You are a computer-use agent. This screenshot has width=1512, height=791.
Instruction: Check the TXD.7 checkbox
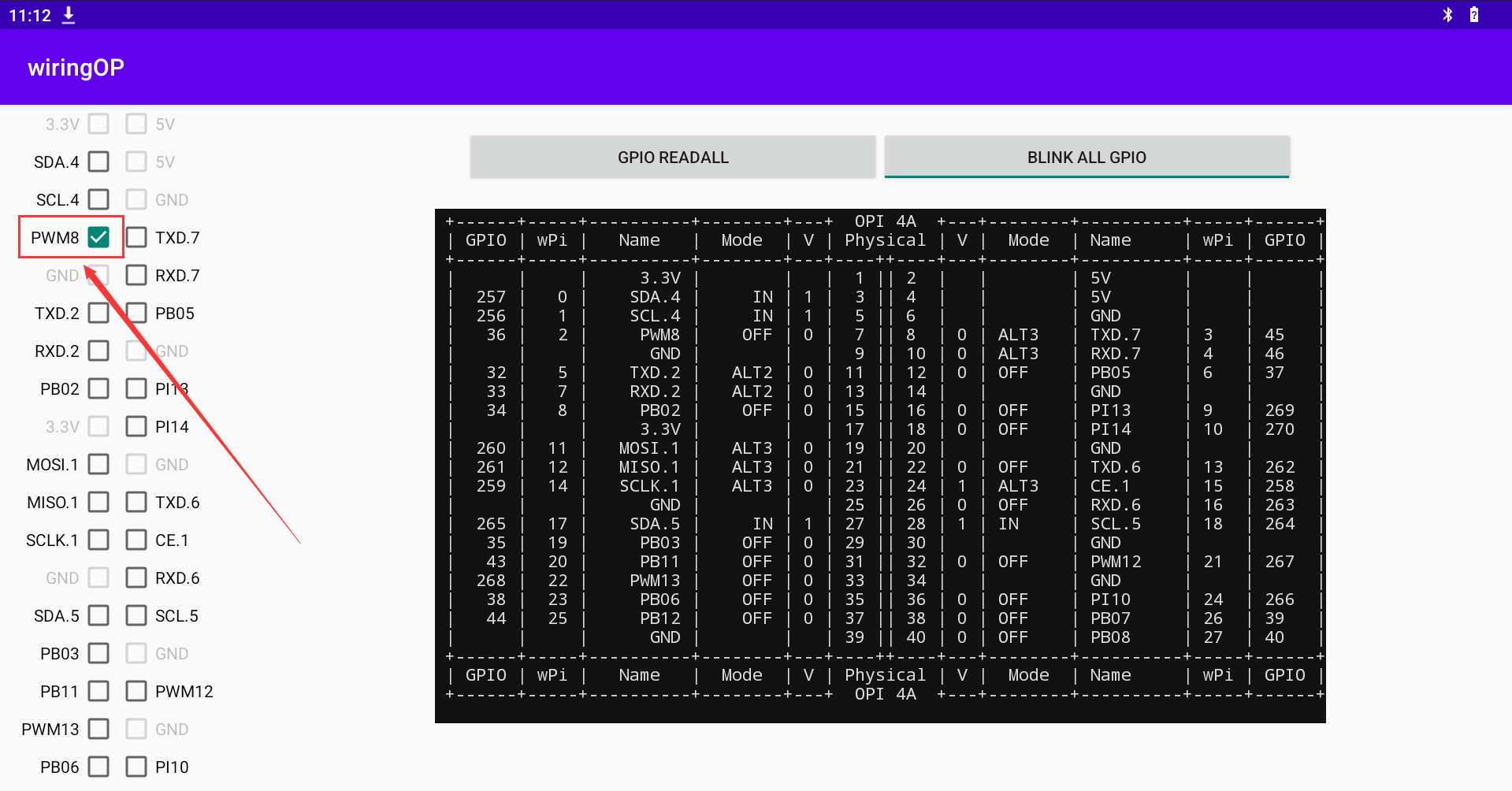click(x=136, y=237)
